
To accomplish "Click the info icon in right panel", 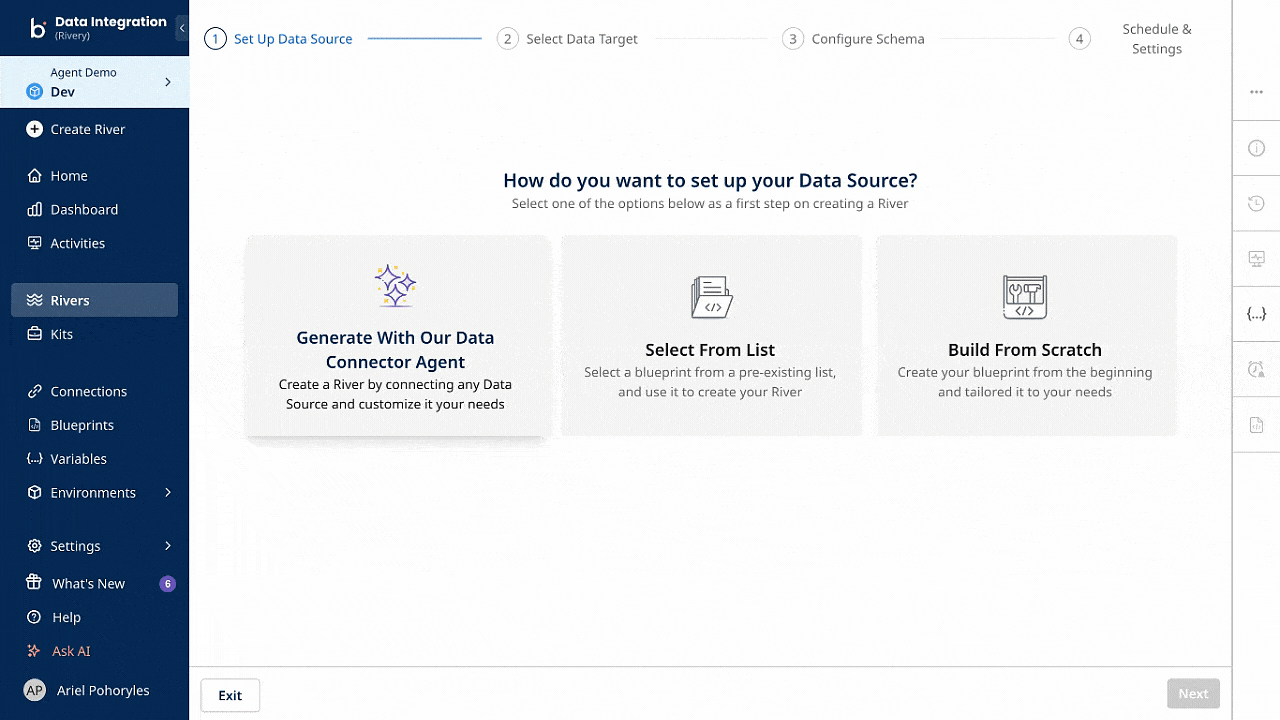I will tap(1256, 148).
